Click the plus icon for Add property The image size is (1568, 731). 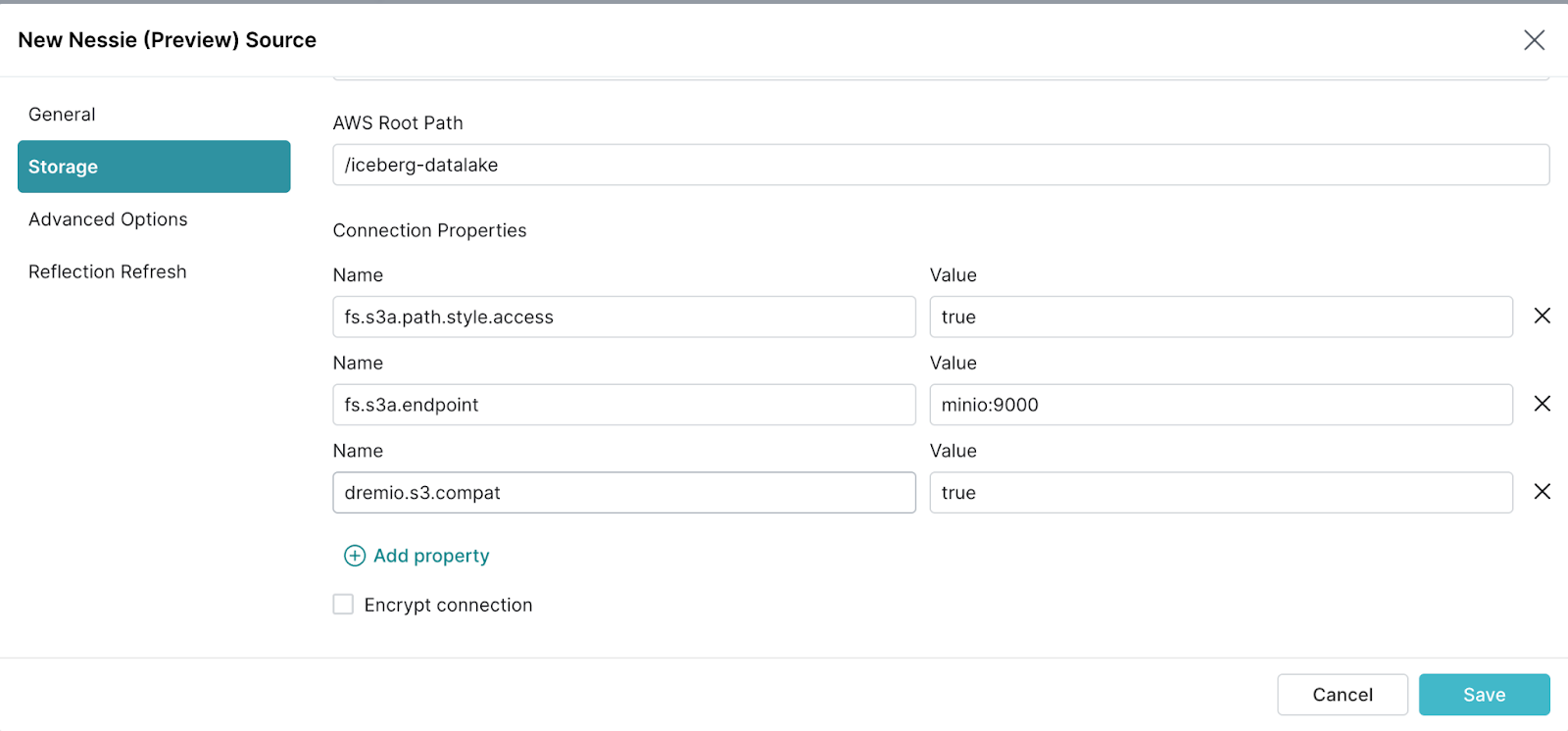click(x=355, y=556)
